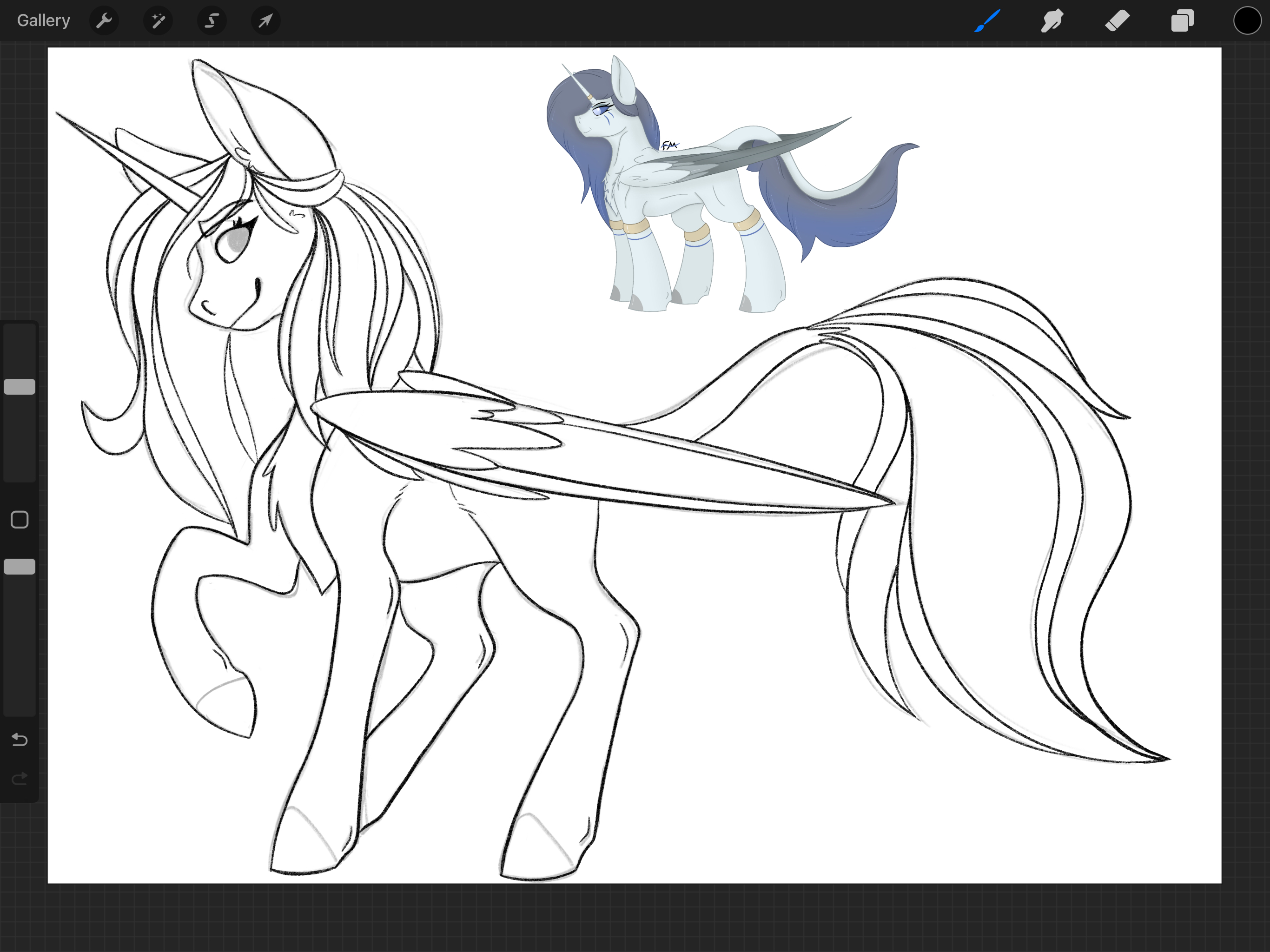Redo the last undone stroke

click(20, 779)
